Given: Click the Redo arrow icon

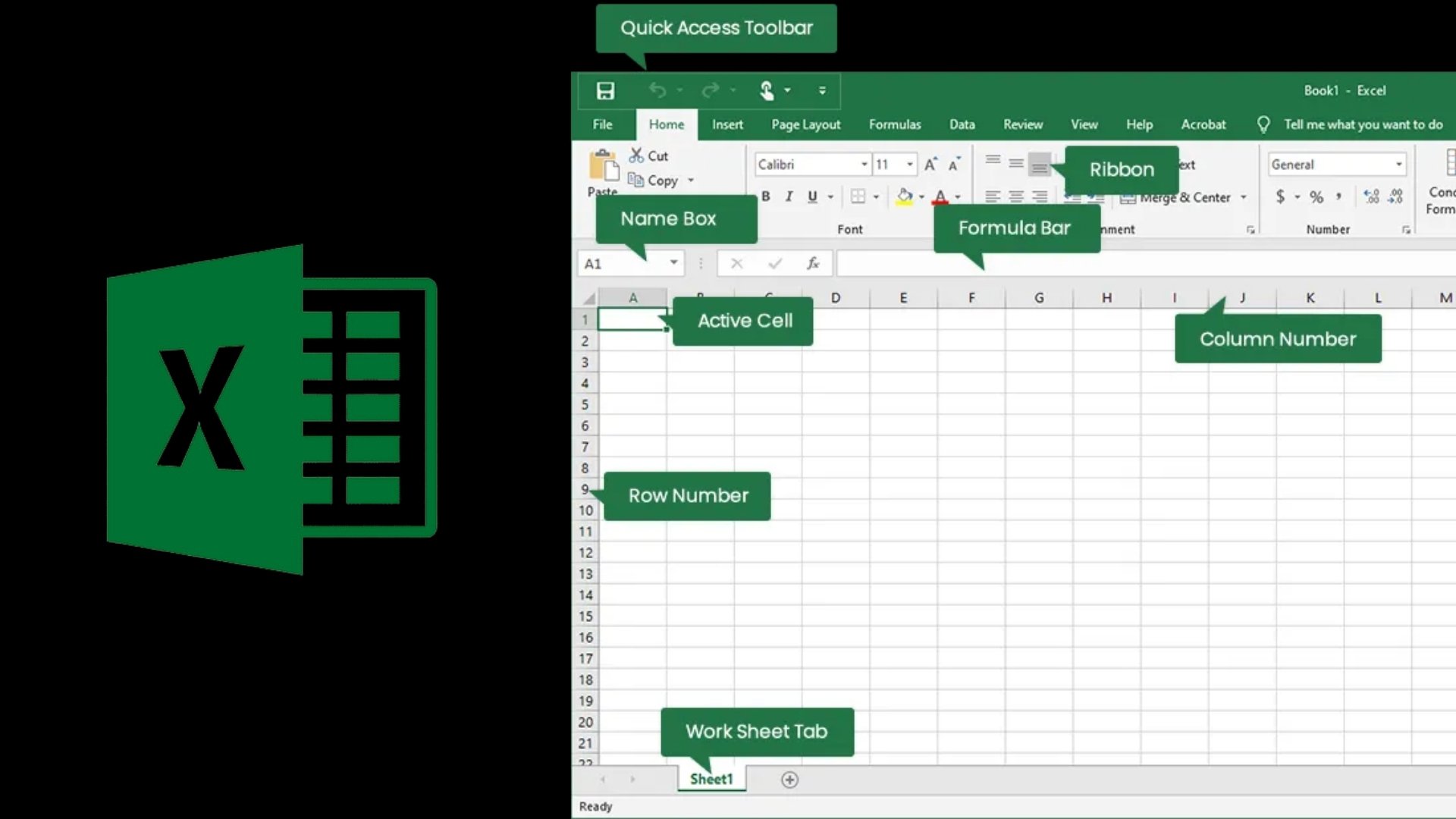Looking at the screenshot, I should [x=710, y=91].
